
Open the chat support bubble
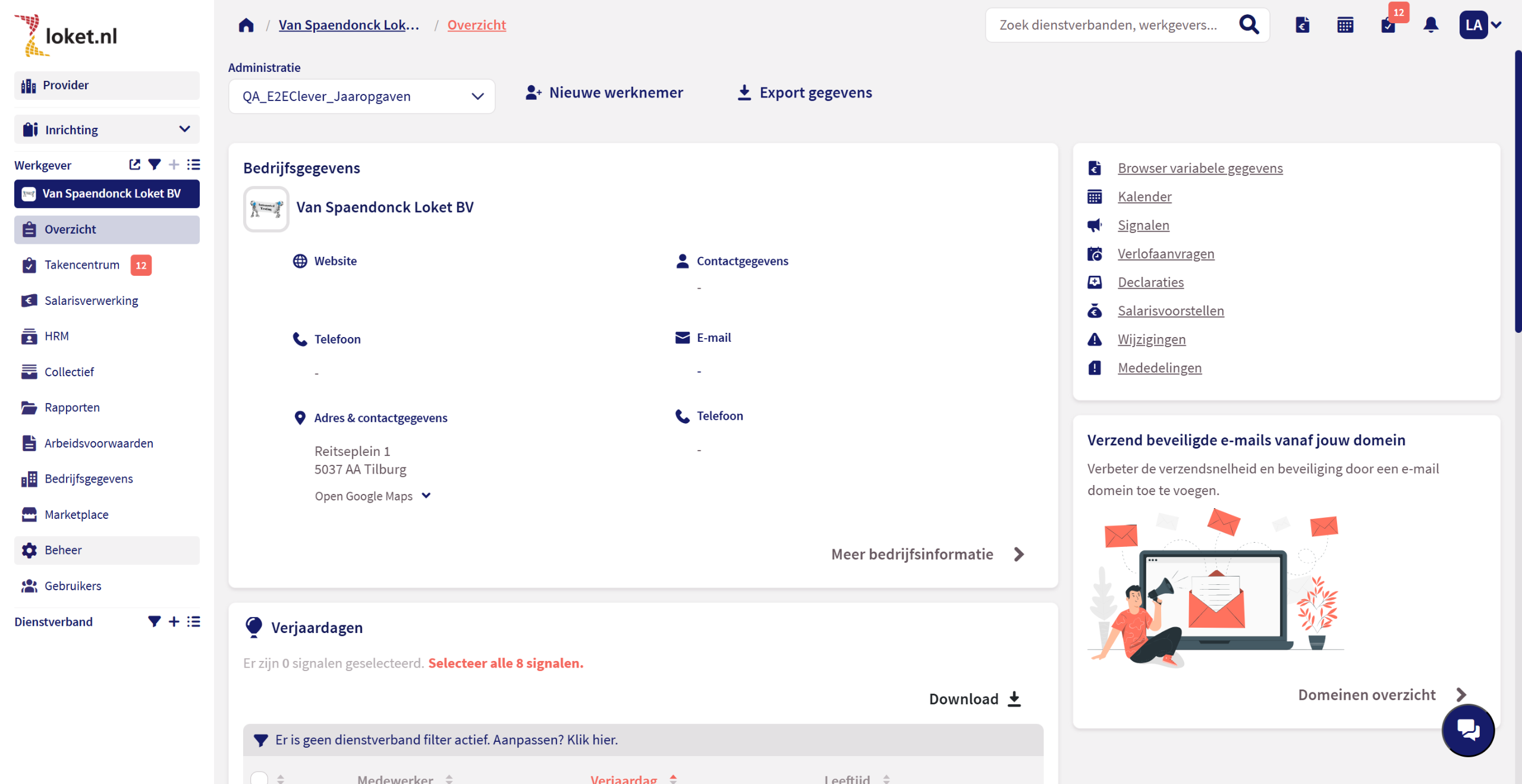tap(1467, 729)
